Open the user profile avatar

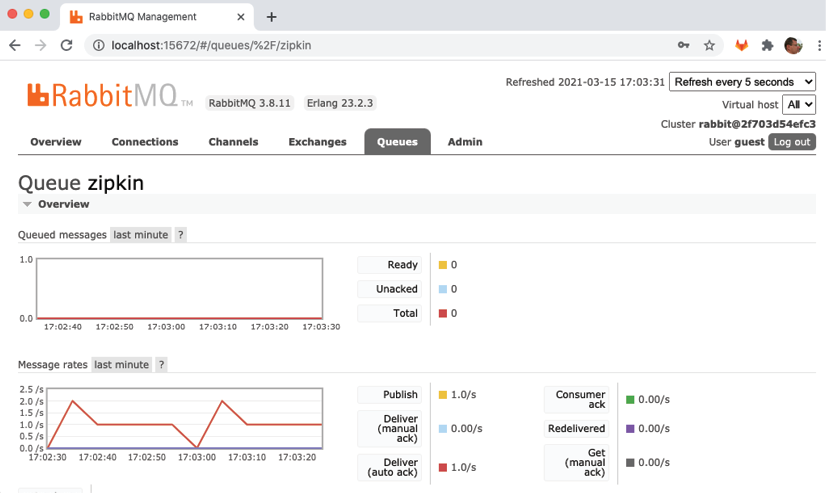point(793,45)
